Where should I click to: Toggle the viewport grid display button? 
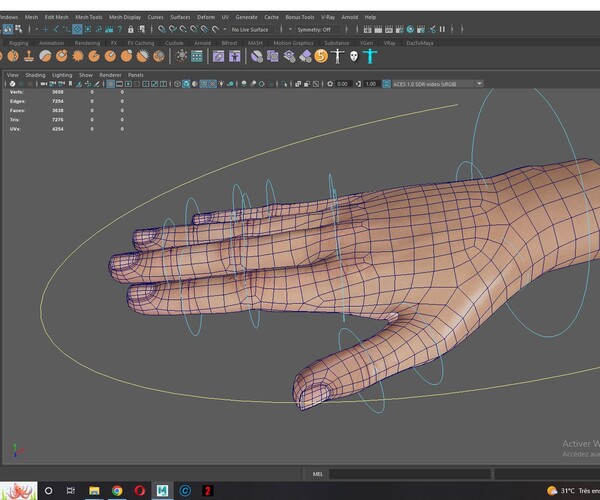click(110, 84)
